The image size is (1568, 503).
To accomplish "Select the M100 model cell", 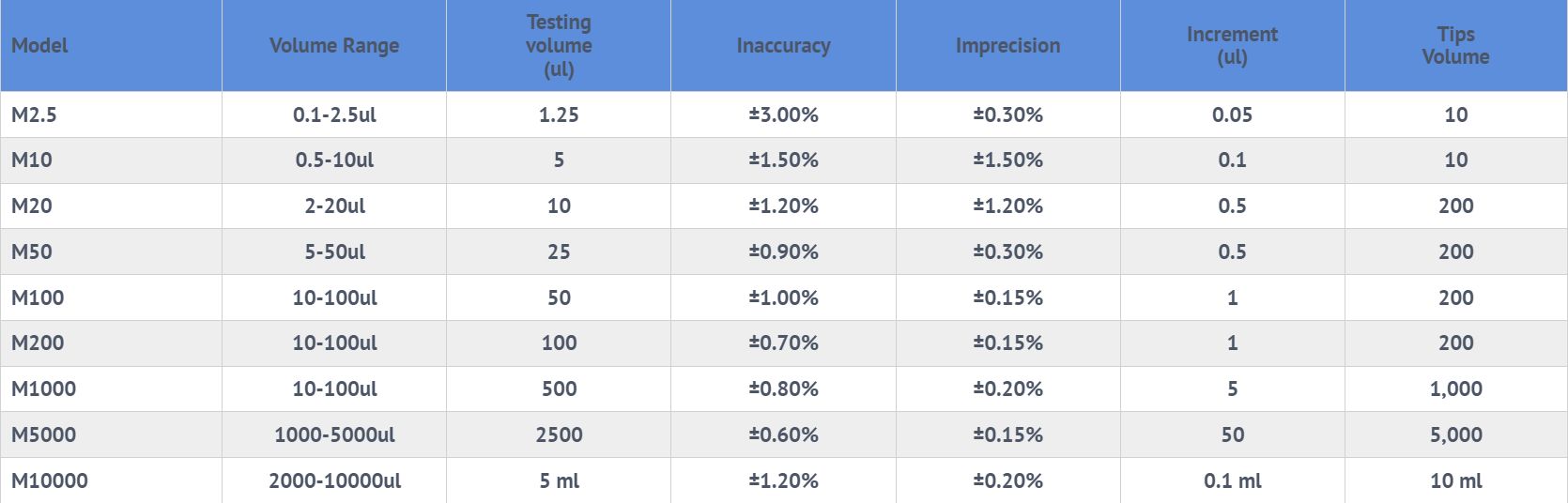I will click(x=38, y=297).
